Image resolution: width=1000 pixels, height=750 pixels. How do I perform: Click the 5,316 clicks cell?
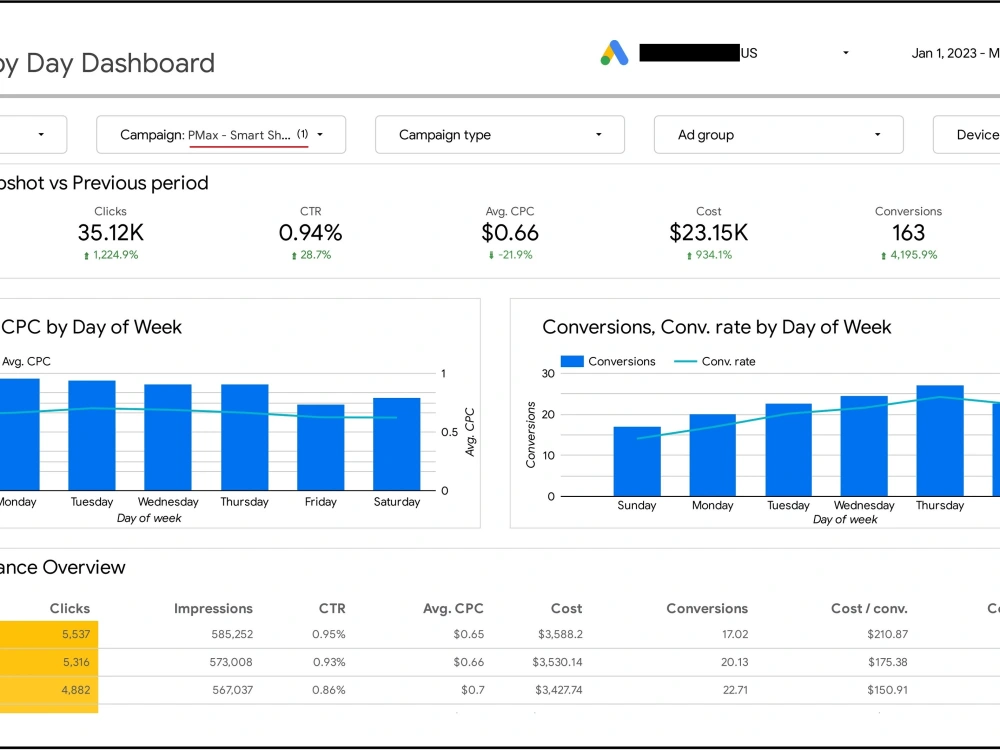click(x=49, y=663)
